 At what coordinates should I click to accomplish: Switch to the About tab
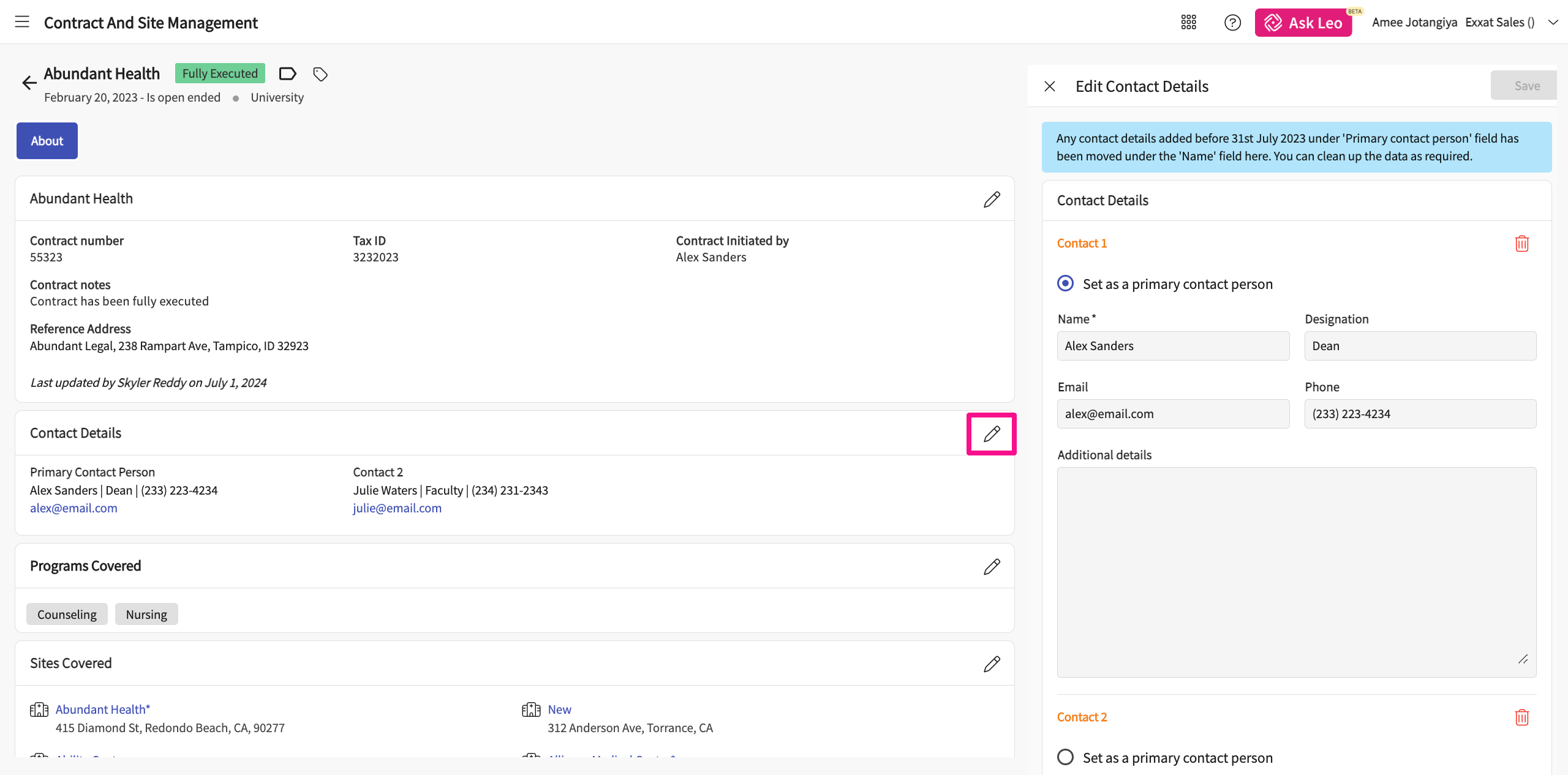[x=47, y=141]
